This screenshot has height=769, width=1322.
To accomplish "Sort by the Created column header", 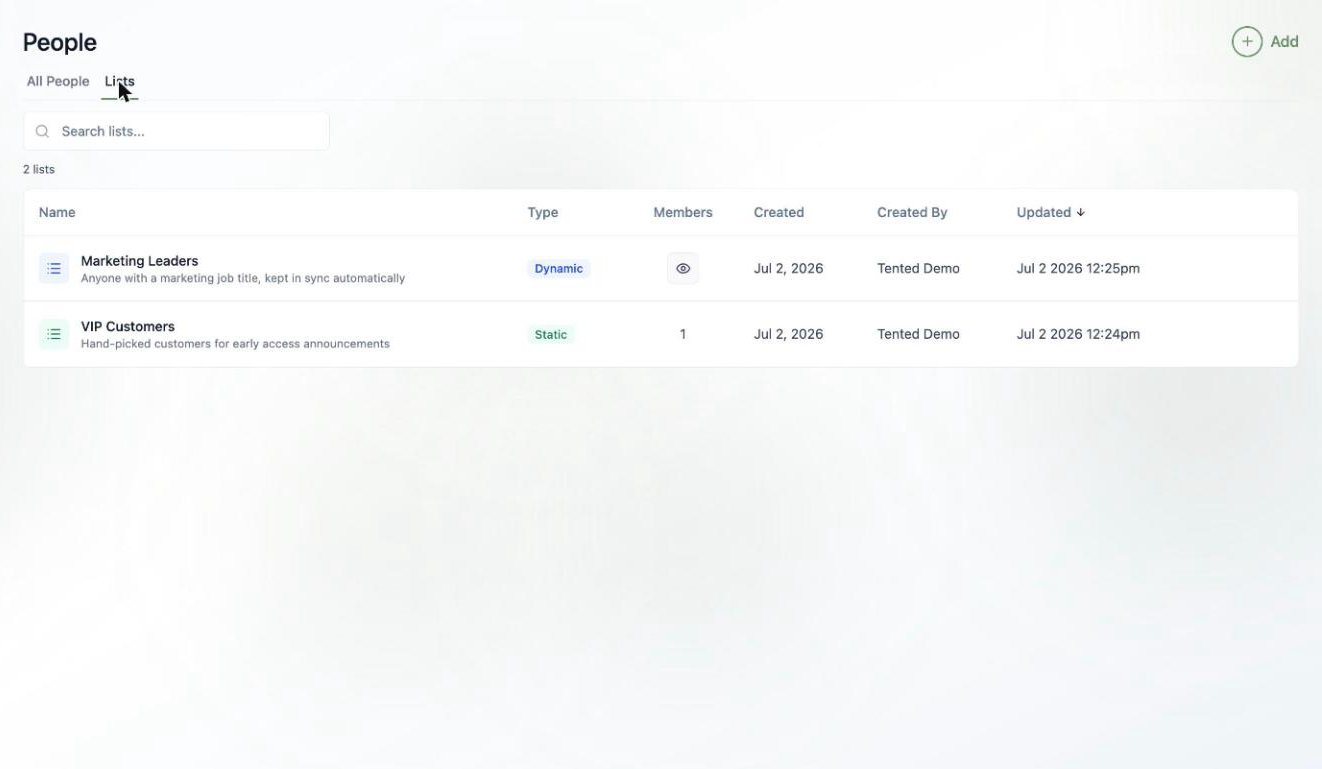I will (779, 212).
